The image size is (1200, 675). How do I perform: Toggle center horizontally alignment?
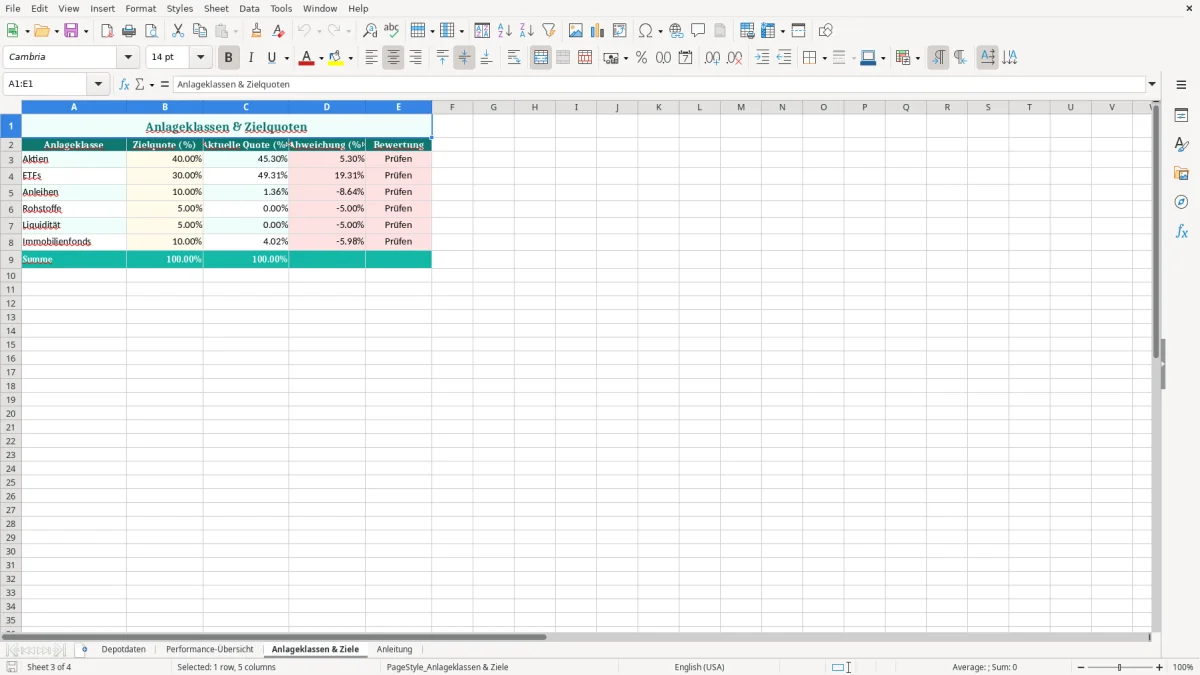click(394, 58)
